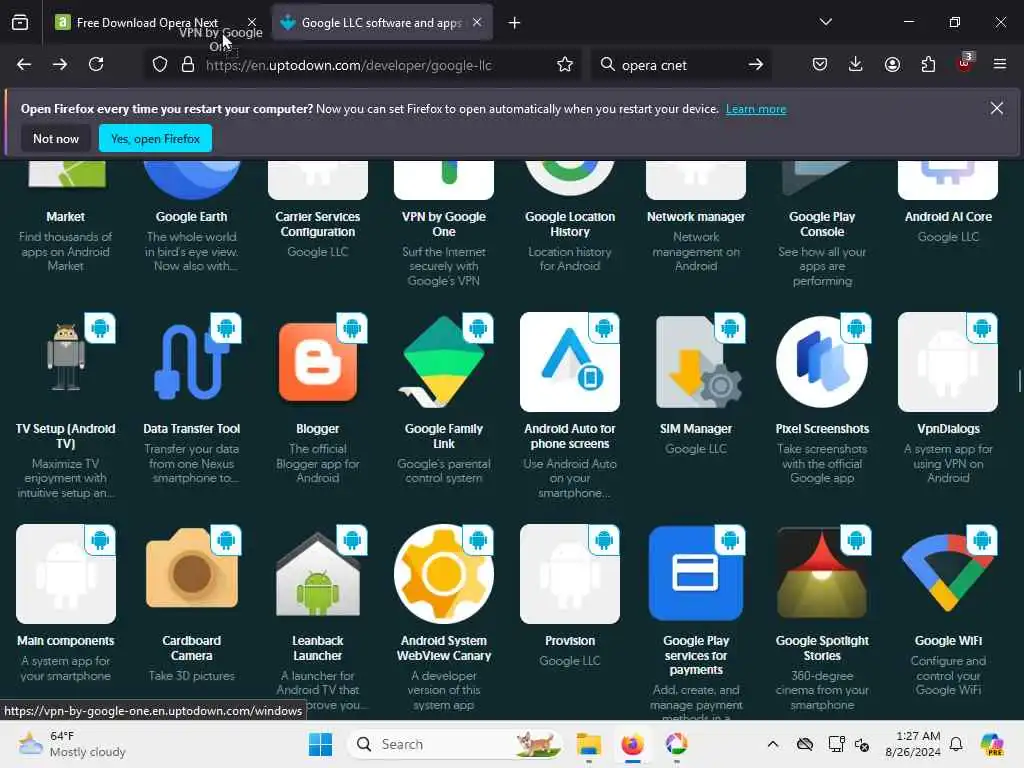This screenshot has width=1024, height=768.
Task: Click the Not now button
Action: 56,138
